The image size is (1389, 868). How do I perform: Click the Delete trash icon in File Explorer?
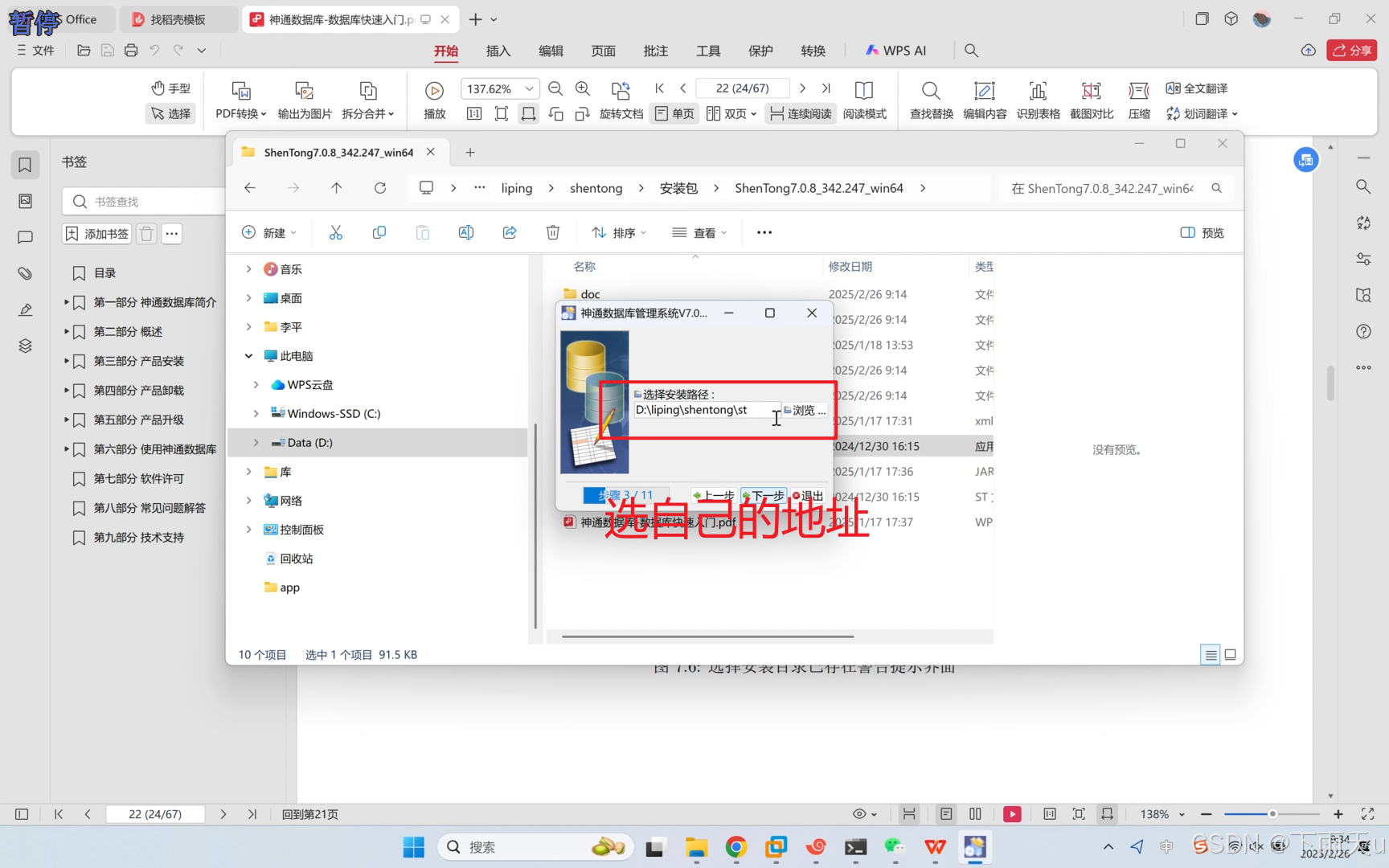tap(552, 232)
